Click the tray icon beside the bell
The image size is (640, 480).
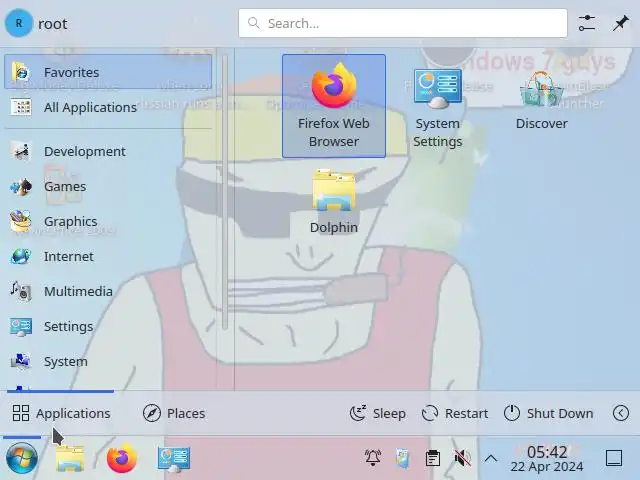(x=402, y=458)
